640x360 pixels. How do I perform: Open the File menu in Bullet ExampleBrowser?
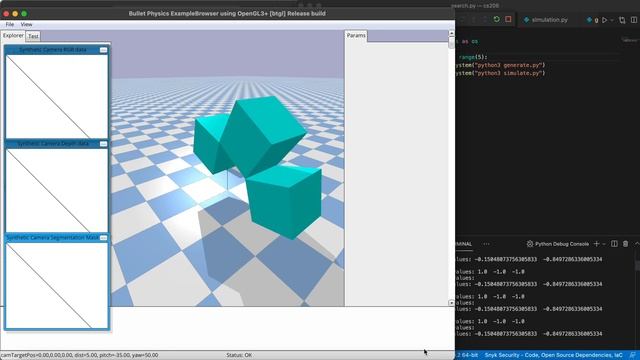coord(9,24)
